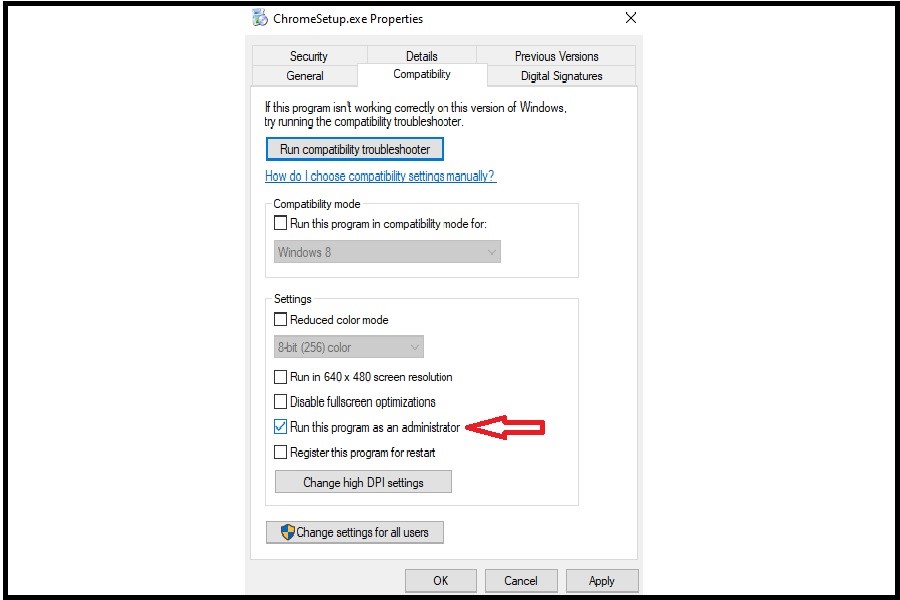Check Run in 640 x 480 resolution

pos(281,377)
